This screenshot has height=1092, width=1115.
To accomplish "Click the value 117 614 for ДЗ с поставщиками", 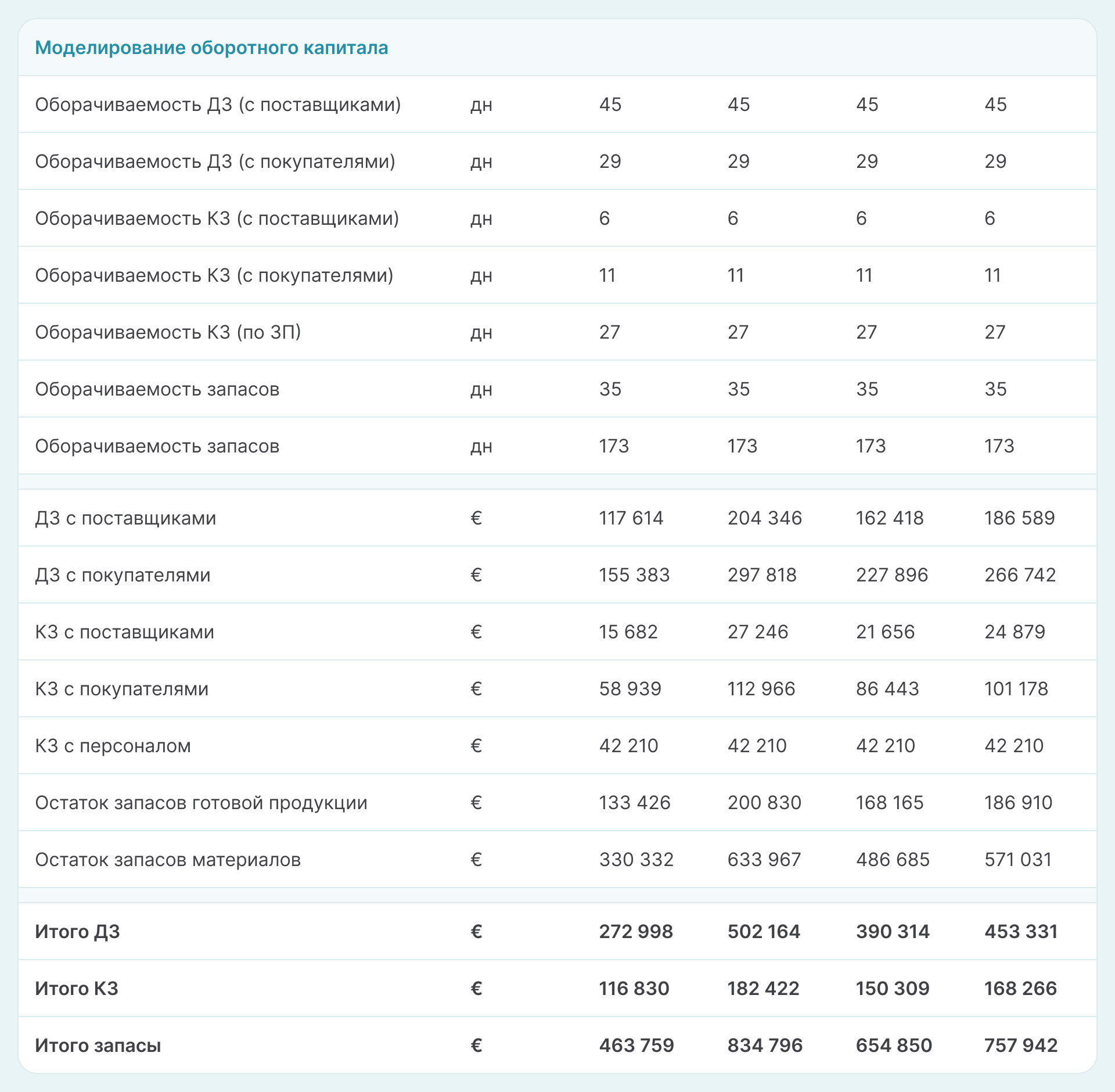I will [x=631, y=518].
